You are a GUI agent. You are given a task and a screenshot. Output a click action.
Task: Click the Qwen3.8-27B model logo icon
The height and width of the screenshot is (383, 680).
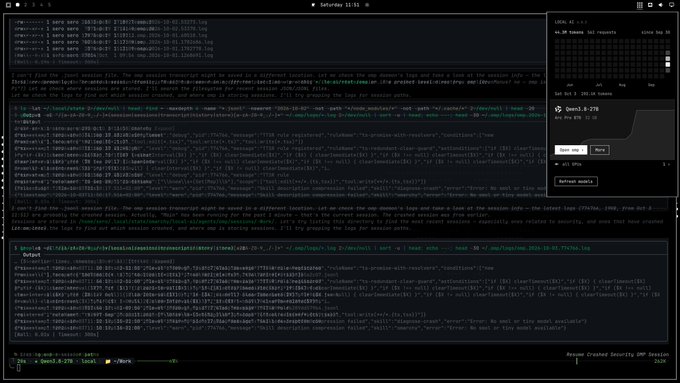click(558, 109)
